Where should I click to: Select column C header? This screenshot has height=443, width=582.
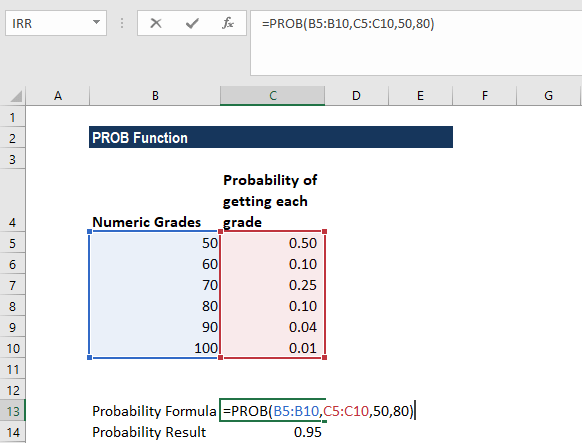tap(272, 96)
